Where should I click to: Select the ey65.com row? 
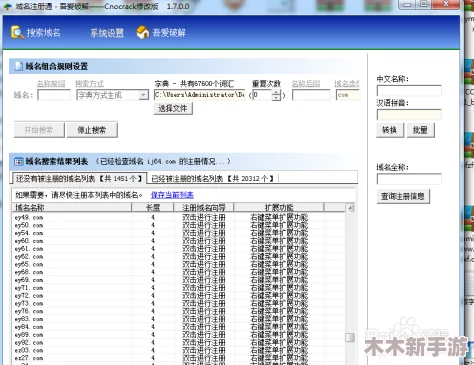click(x=179, y=264)
